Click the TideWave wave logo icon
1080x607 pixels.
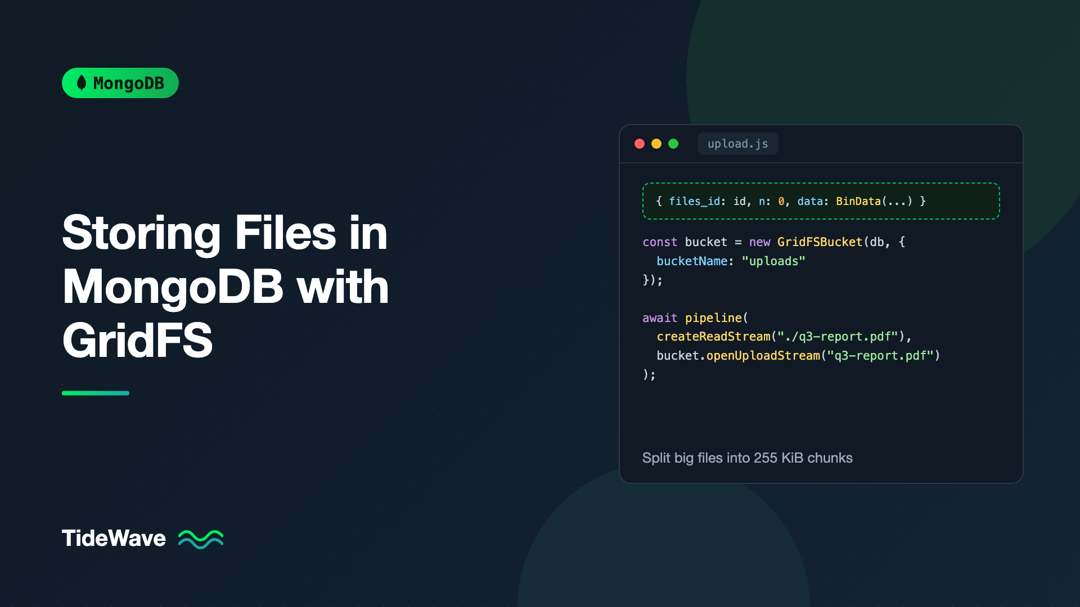click(x=200, y=539)
